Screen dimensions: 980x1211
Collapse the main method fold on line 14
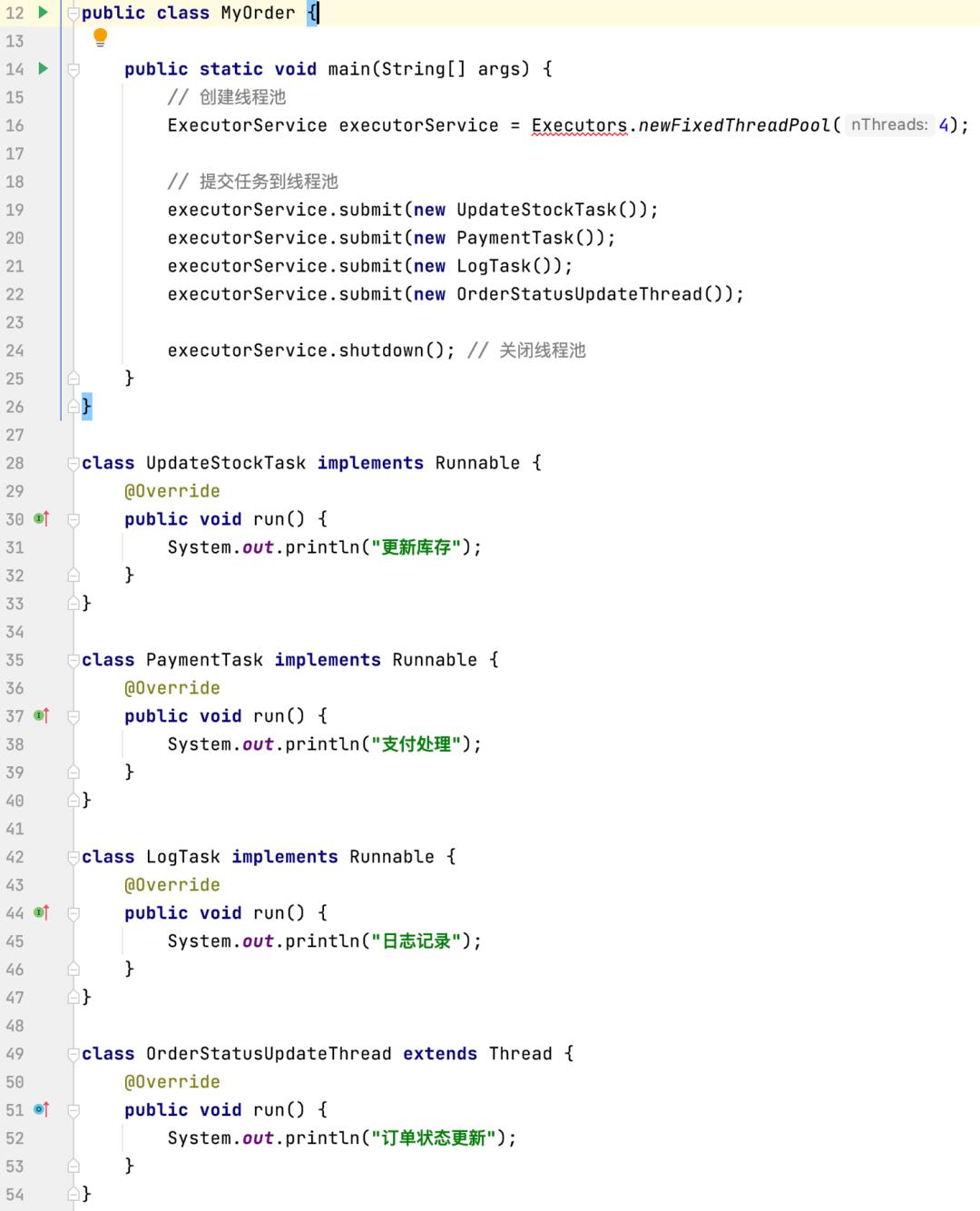tap(73, 70)
